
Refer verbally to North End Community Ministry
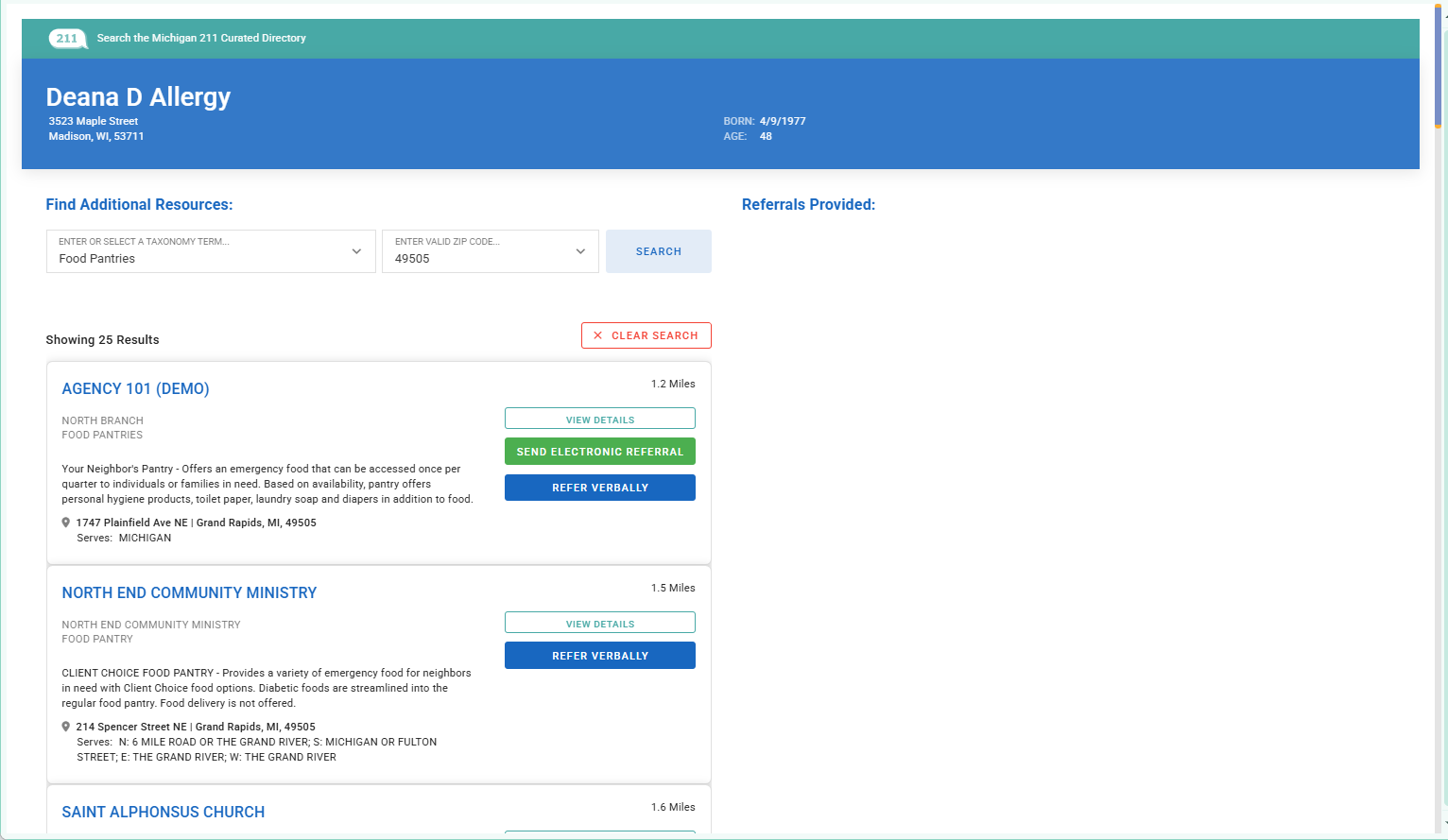(599, 656)
